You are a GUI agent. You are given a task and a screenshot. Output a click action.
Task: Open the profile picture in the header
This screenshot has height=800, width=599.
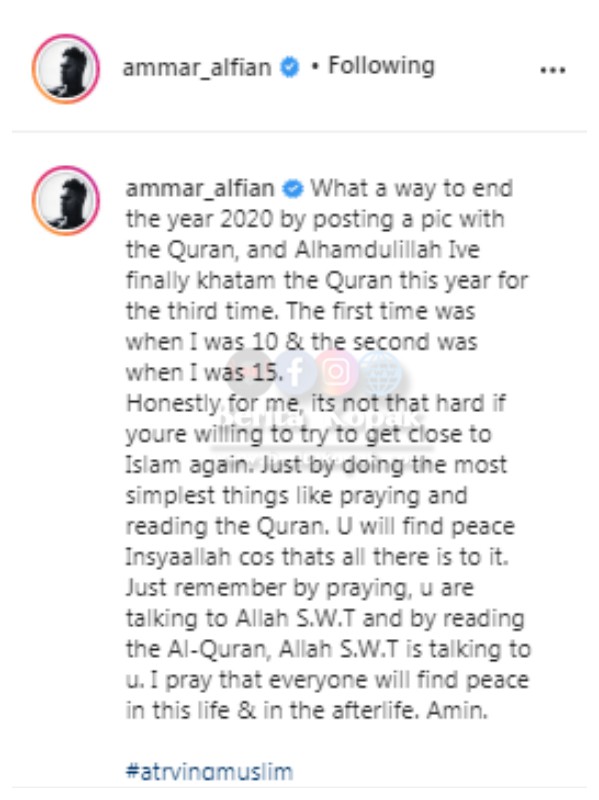tap(66, 69)
